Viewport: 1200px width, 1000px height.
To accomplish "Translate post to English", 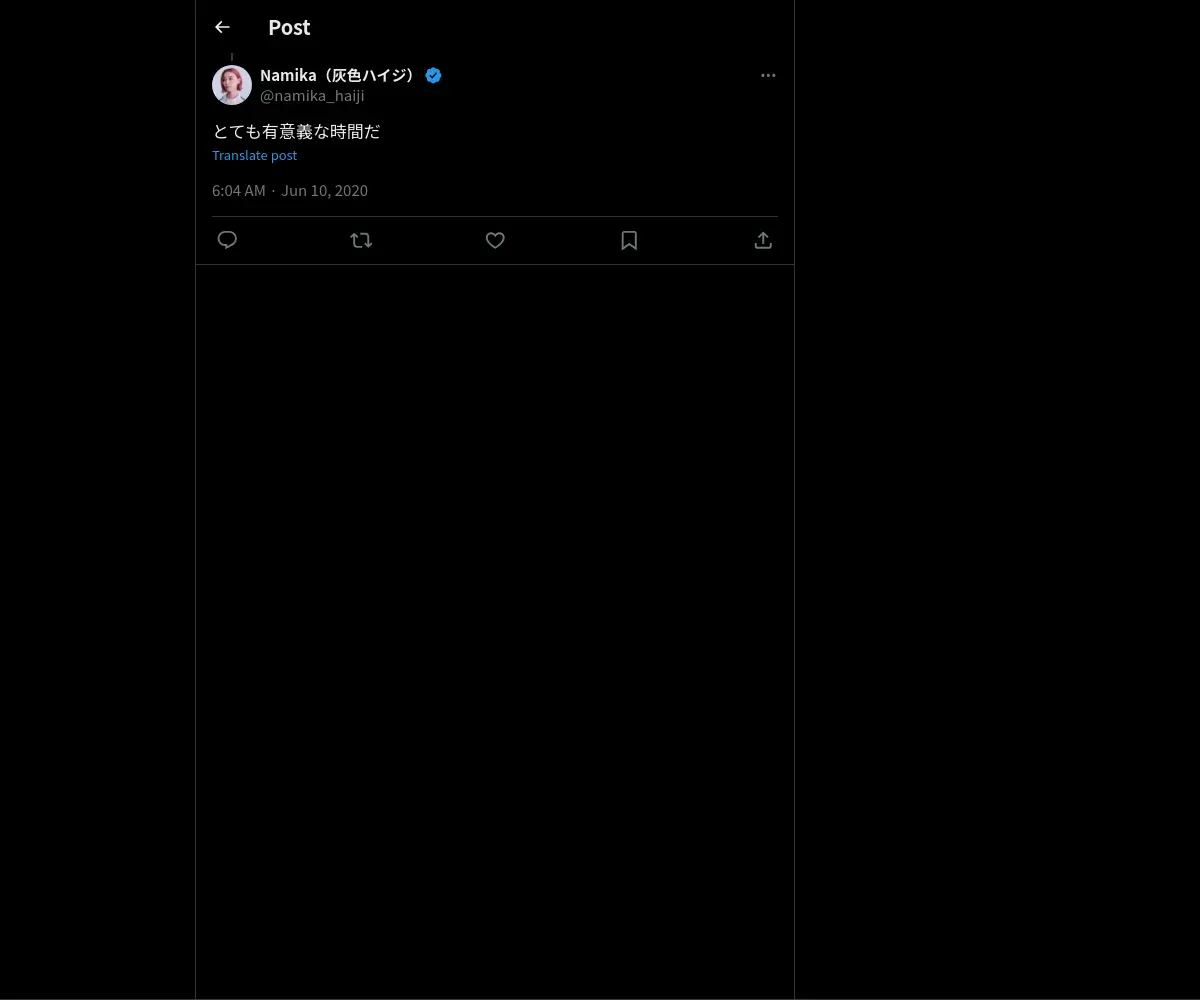I will click(254, 155).
